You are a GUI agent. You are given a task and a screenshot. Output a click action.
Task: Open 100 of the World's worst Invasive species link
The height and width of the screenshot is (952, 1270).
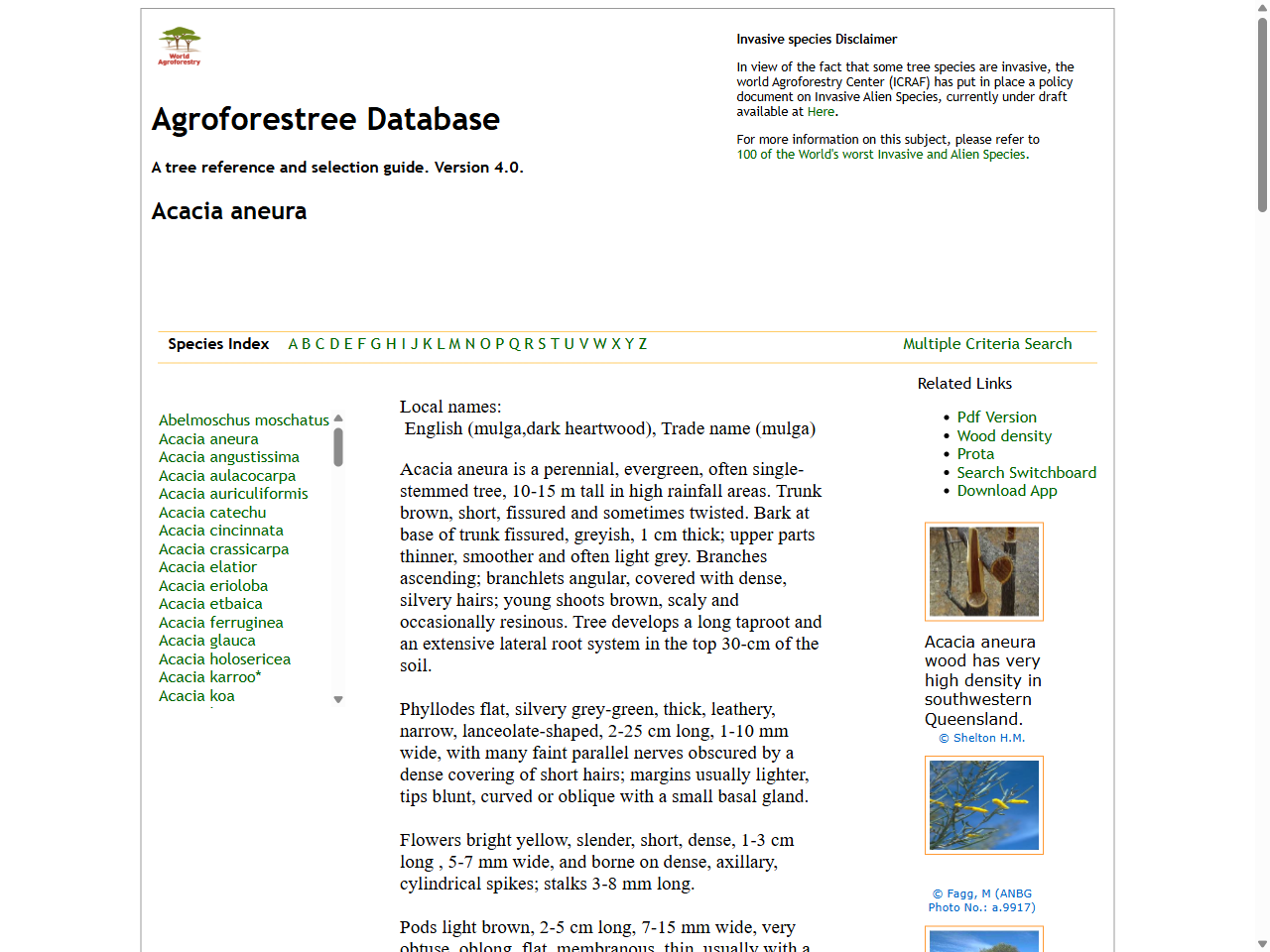click(x=882, y=155)
